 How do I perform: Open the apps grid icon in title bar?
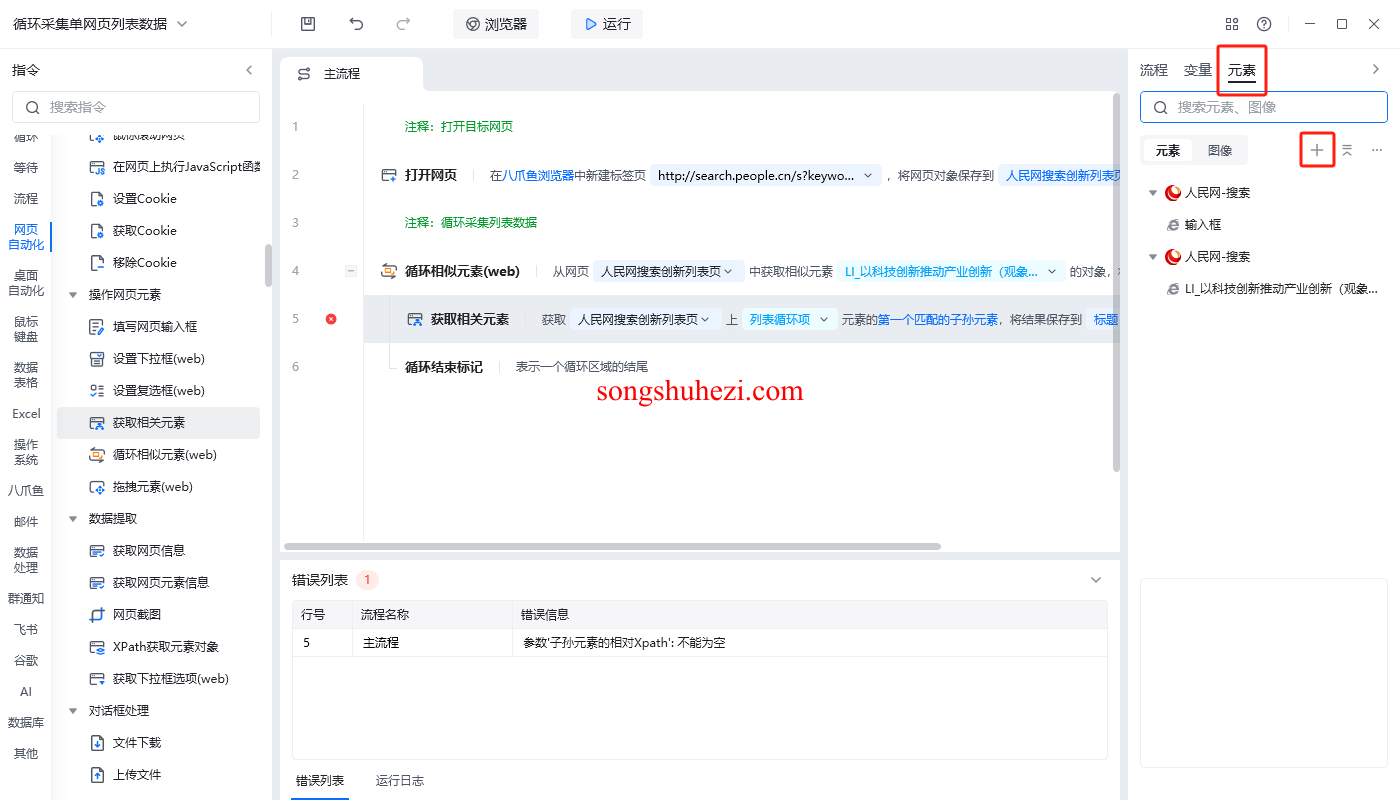(x=1232, y=24)
